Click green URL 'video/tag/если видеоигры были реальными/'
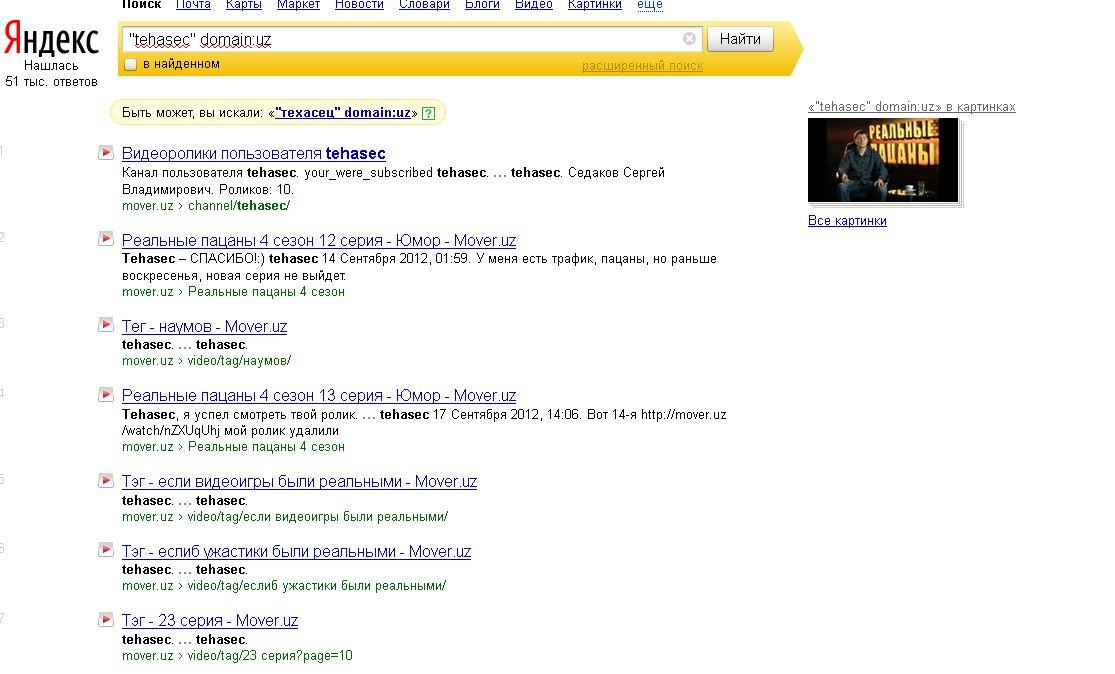Image resolution: width=1115 pixels, height=674 pixels. pos(317,517)
